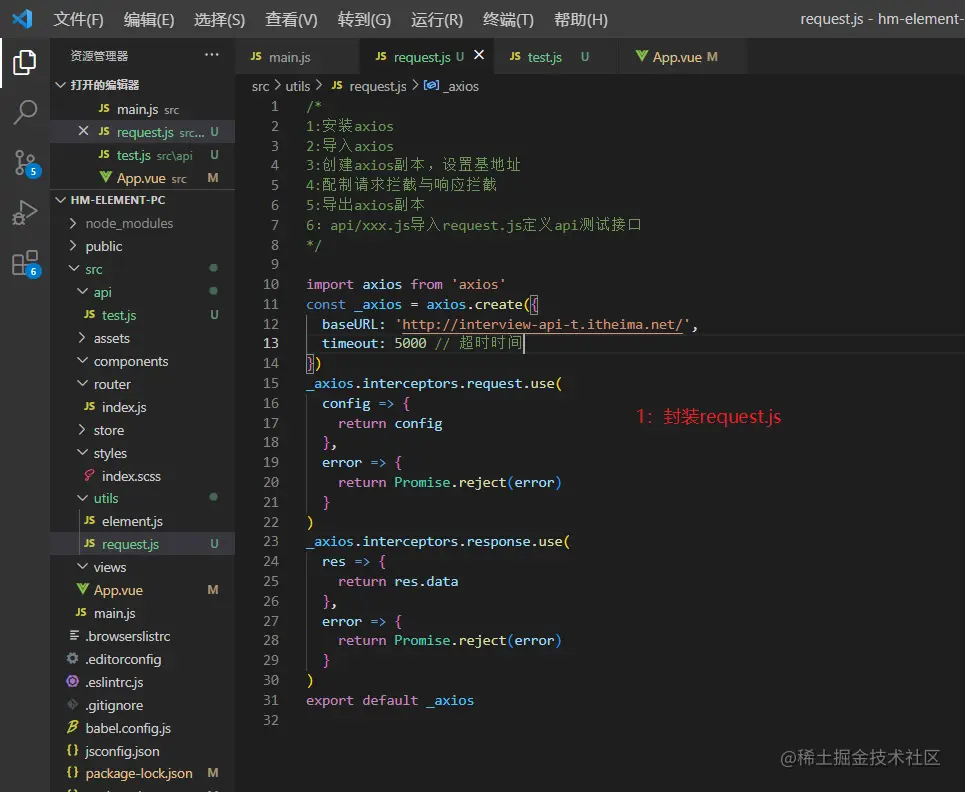Click the VS Code logo icon
Image resolution: width=965 pixels, height=792 pixels.
(22, 19)
